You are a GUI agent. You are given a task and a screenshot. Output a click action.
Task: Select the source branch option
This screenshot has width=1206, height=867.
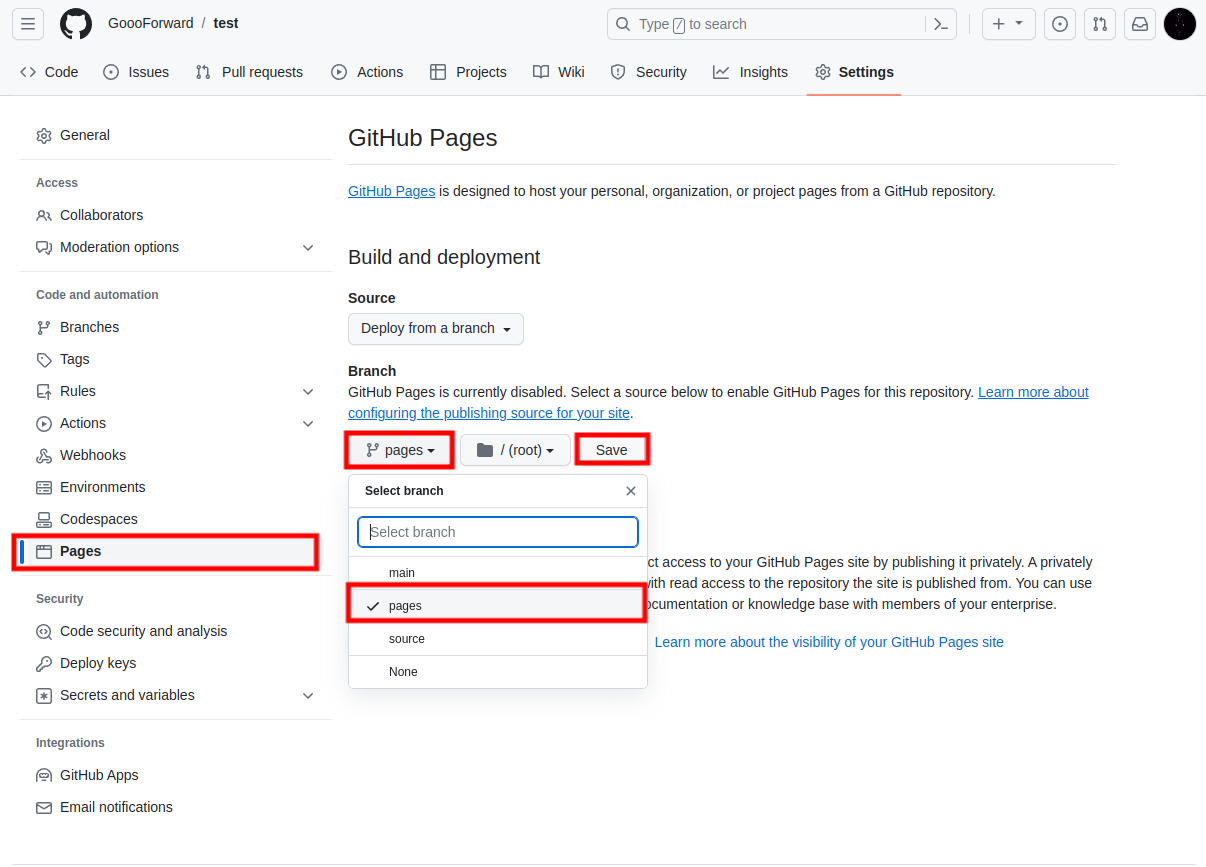(x=498, y=639)
